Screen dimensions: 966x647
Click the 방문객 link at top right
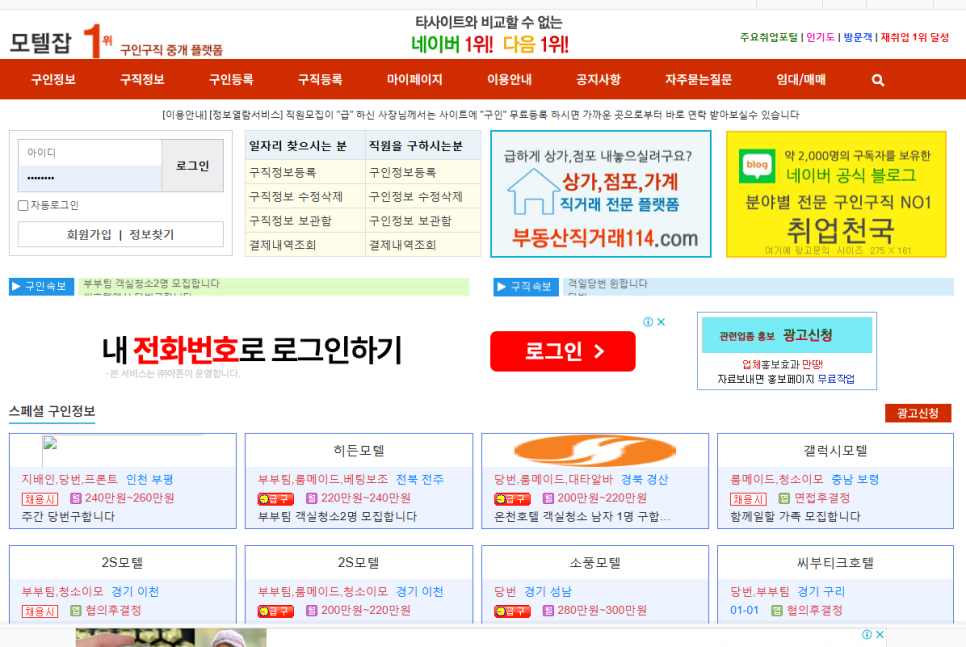click(x=858, y=37)
